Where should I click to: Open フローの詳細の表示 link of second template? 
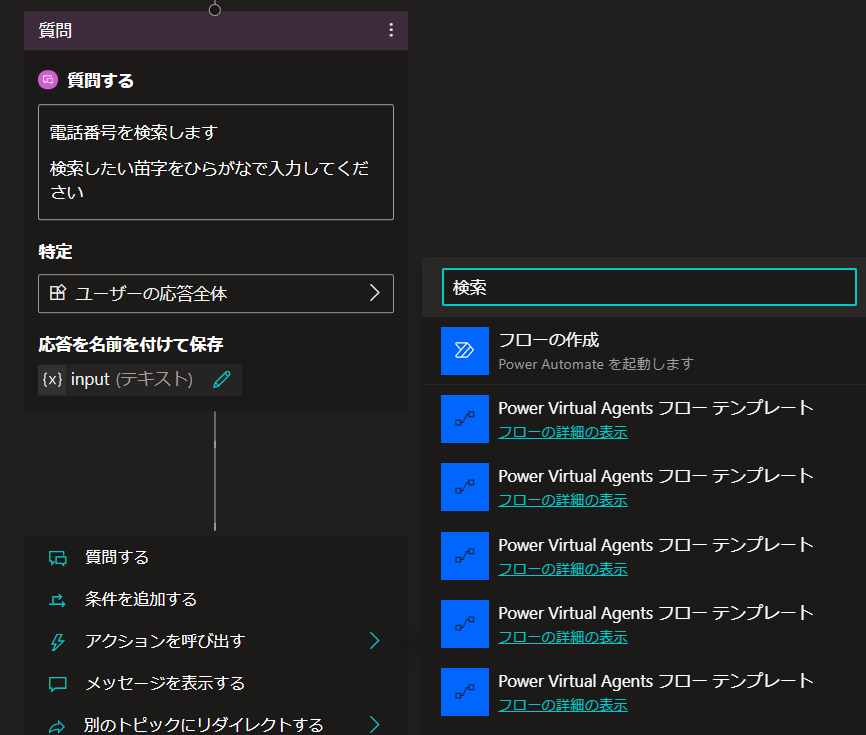pyautogui.click(x=563, y=500)
